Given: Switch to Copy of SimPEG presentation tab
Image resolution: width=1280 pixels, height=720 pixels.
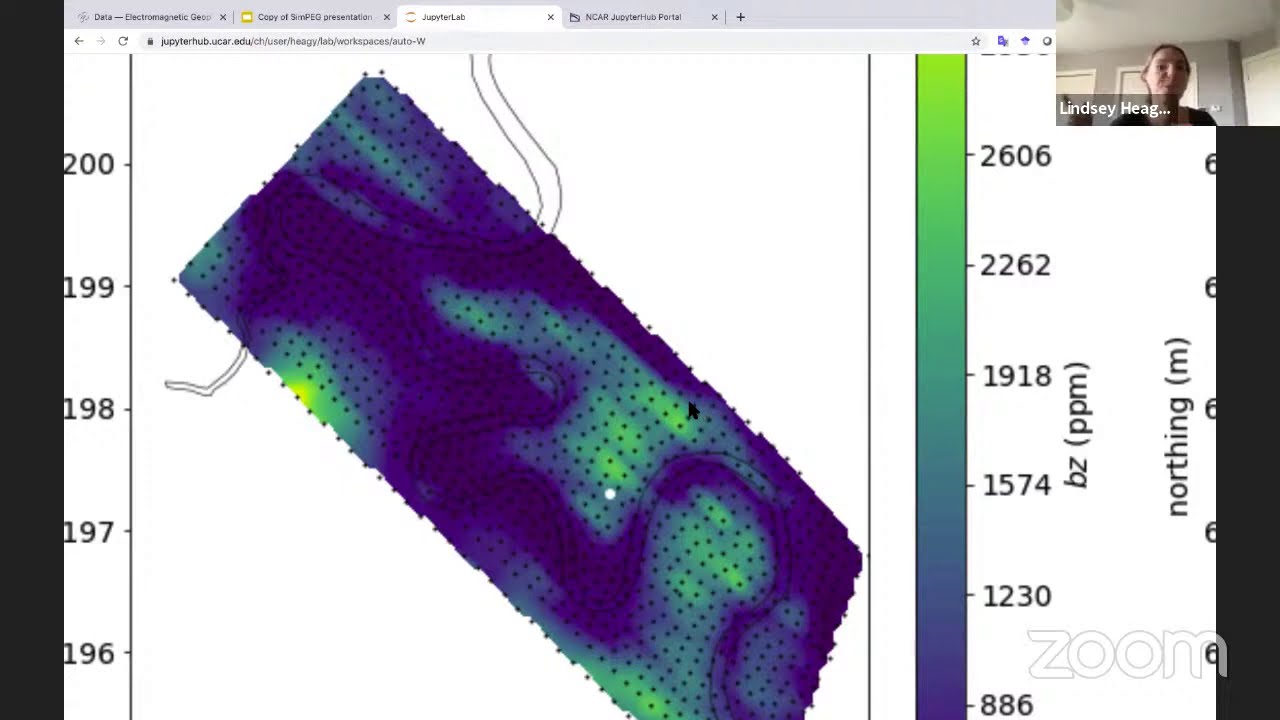Looking at the screenshot, I should (x=314, y=17).
